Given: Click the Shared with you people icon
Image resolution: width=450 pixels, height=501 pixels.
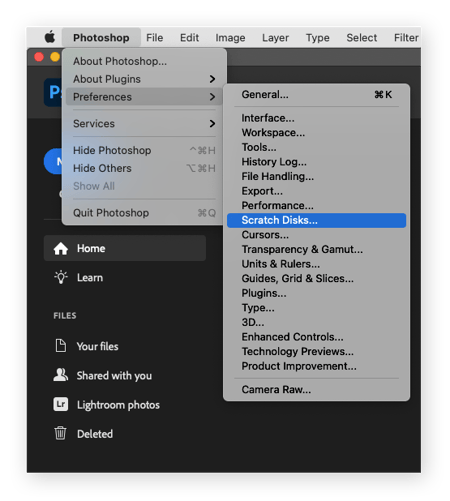Looking at the screenshot, I should (61, 375).
